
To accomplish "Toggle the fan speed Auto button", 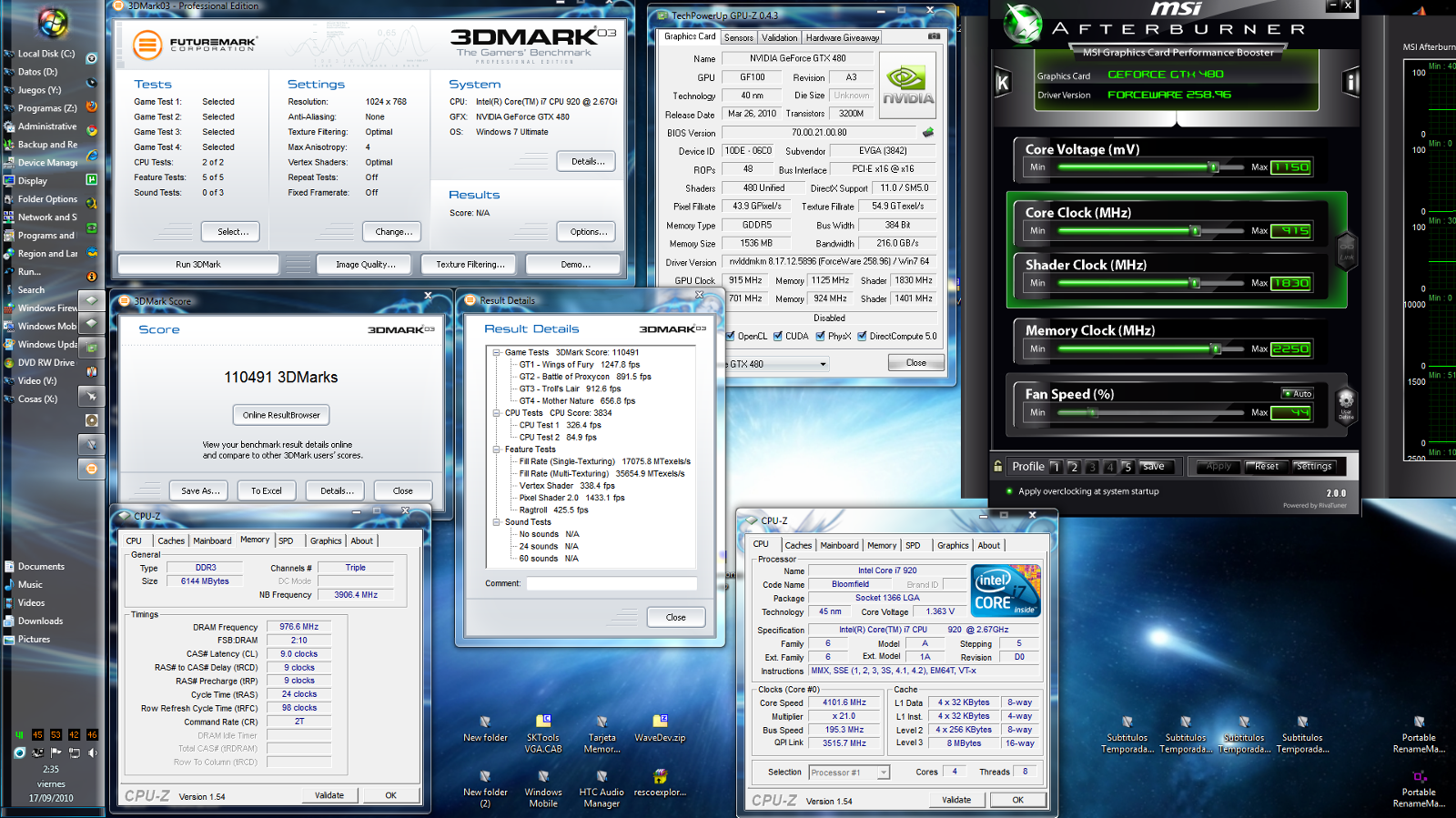I will [x=1298, y=394].
